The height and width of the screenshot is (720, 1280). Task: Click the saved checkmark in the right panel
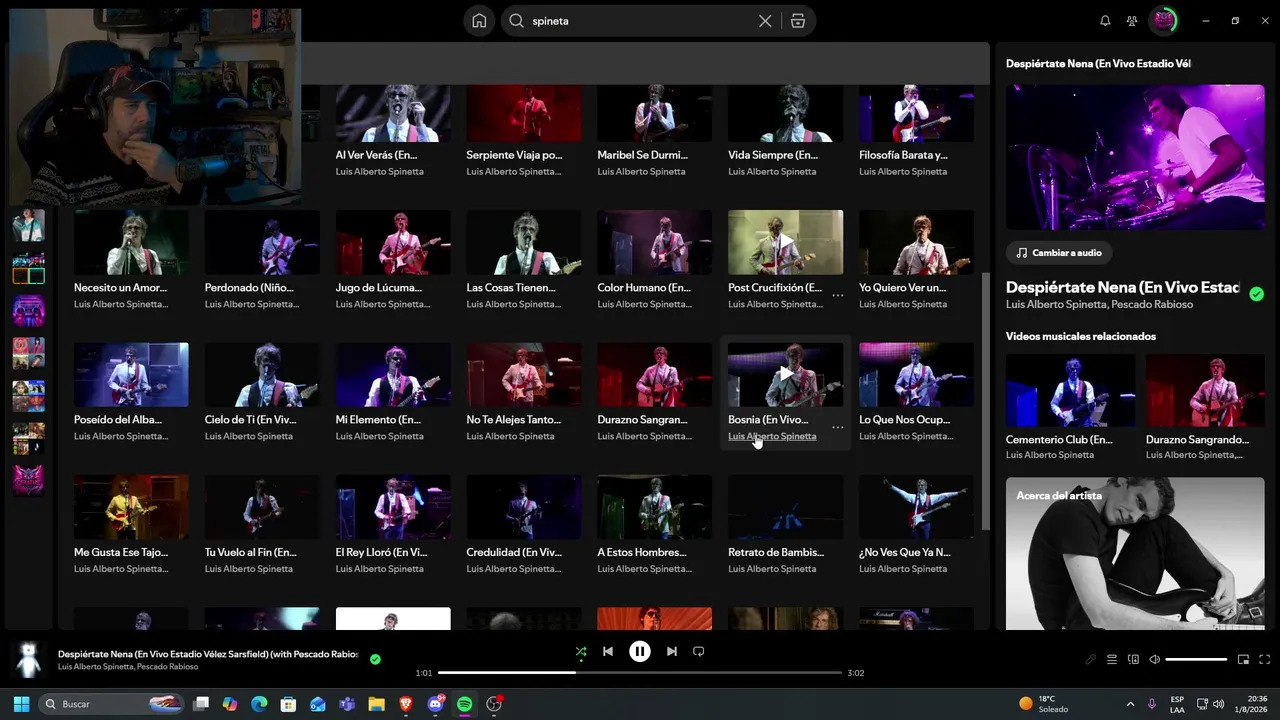(1257, 294)
